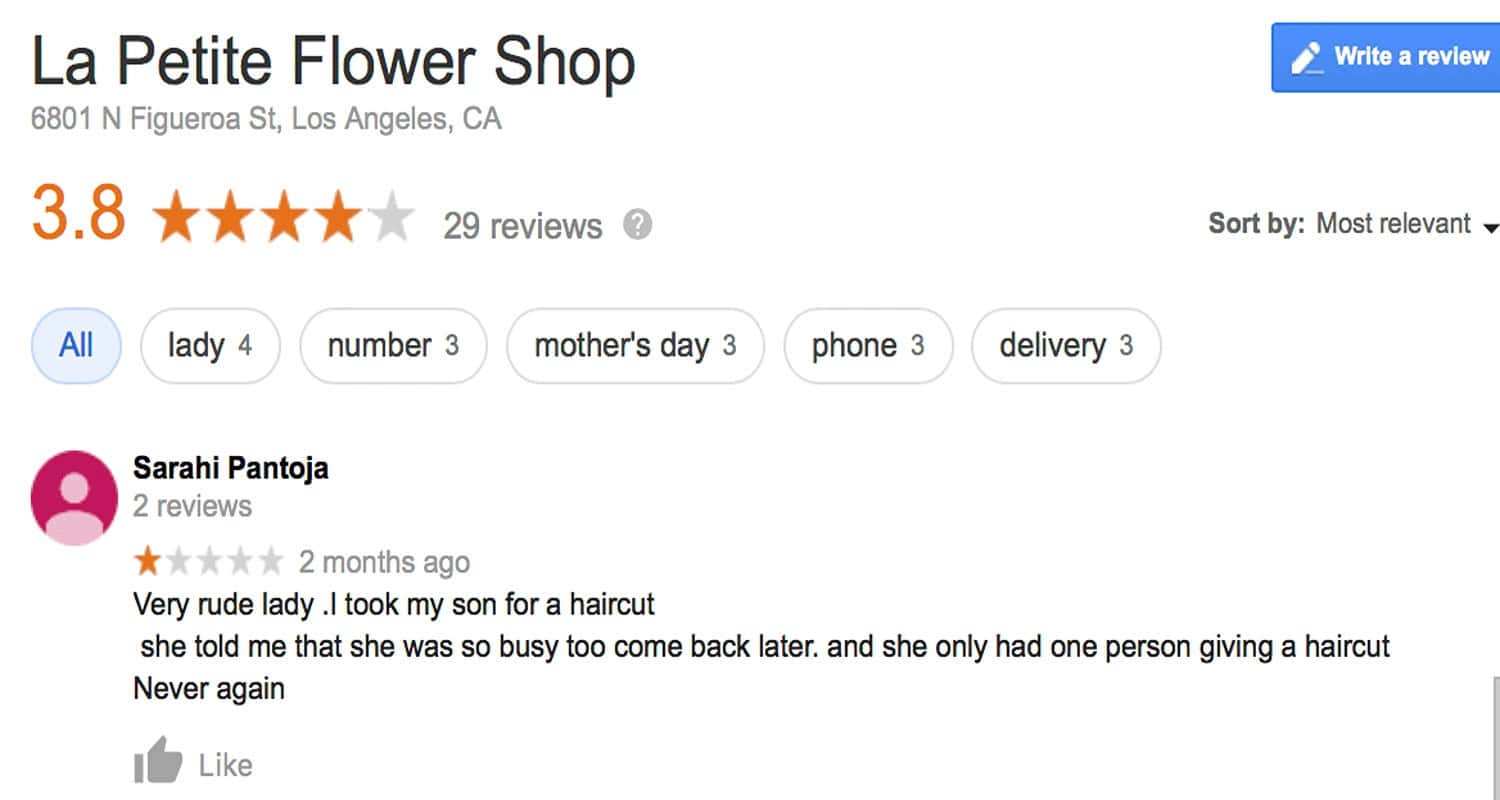This screenshot has height=800, width=1500.
Task: Click the one-star rating on Sarahi's review
Action: point(208,562)
